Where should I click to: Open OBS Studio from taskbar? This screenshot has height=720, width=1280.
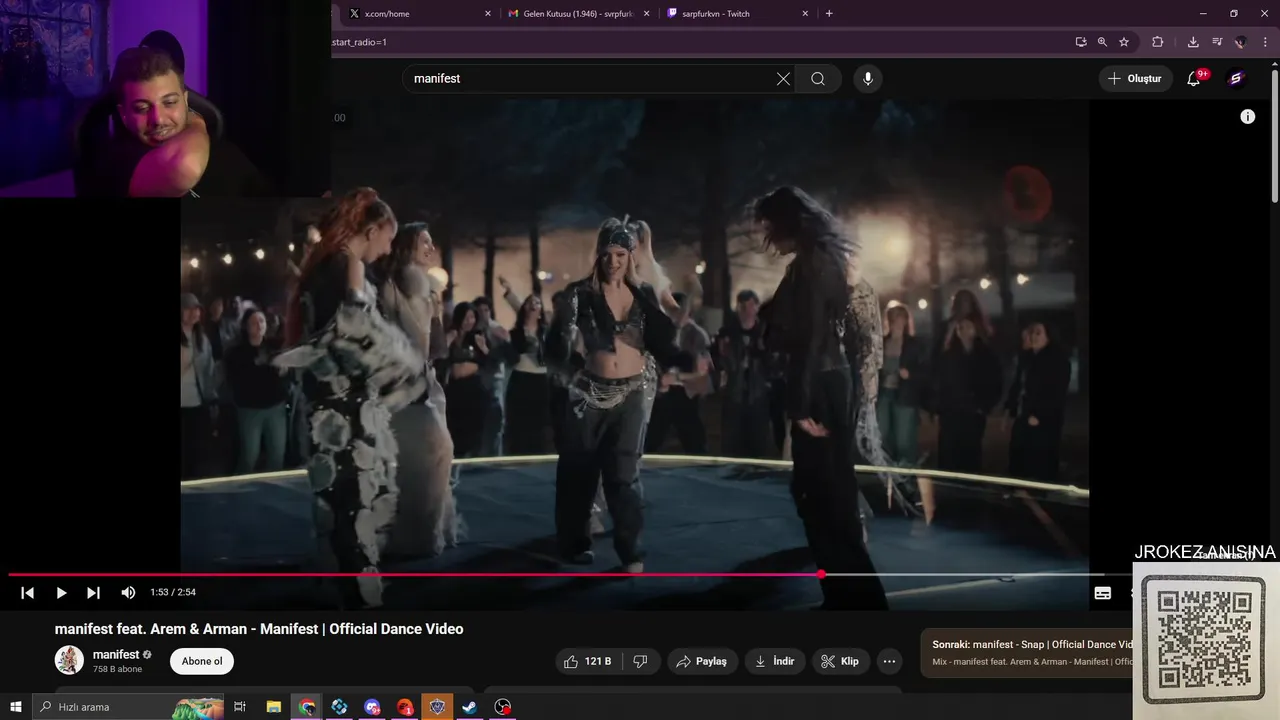click(x=503, y=707)
